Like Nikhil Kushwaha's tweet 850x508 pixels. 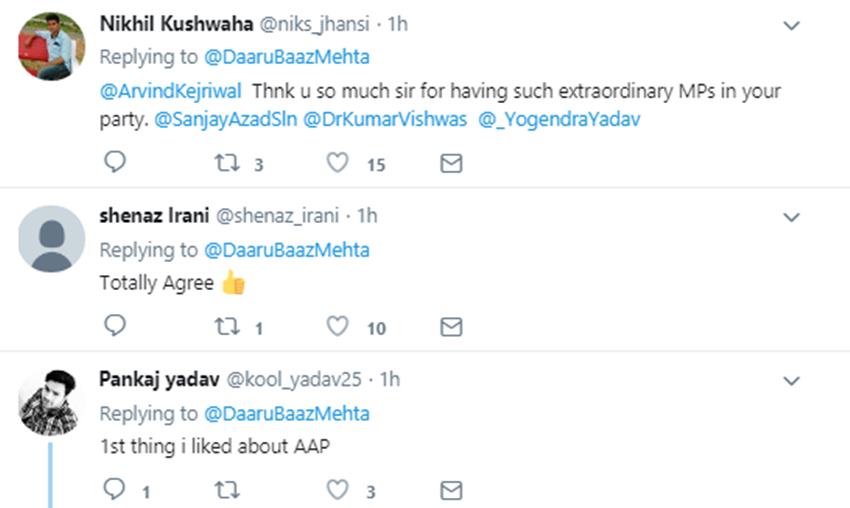tap(339, 162)
